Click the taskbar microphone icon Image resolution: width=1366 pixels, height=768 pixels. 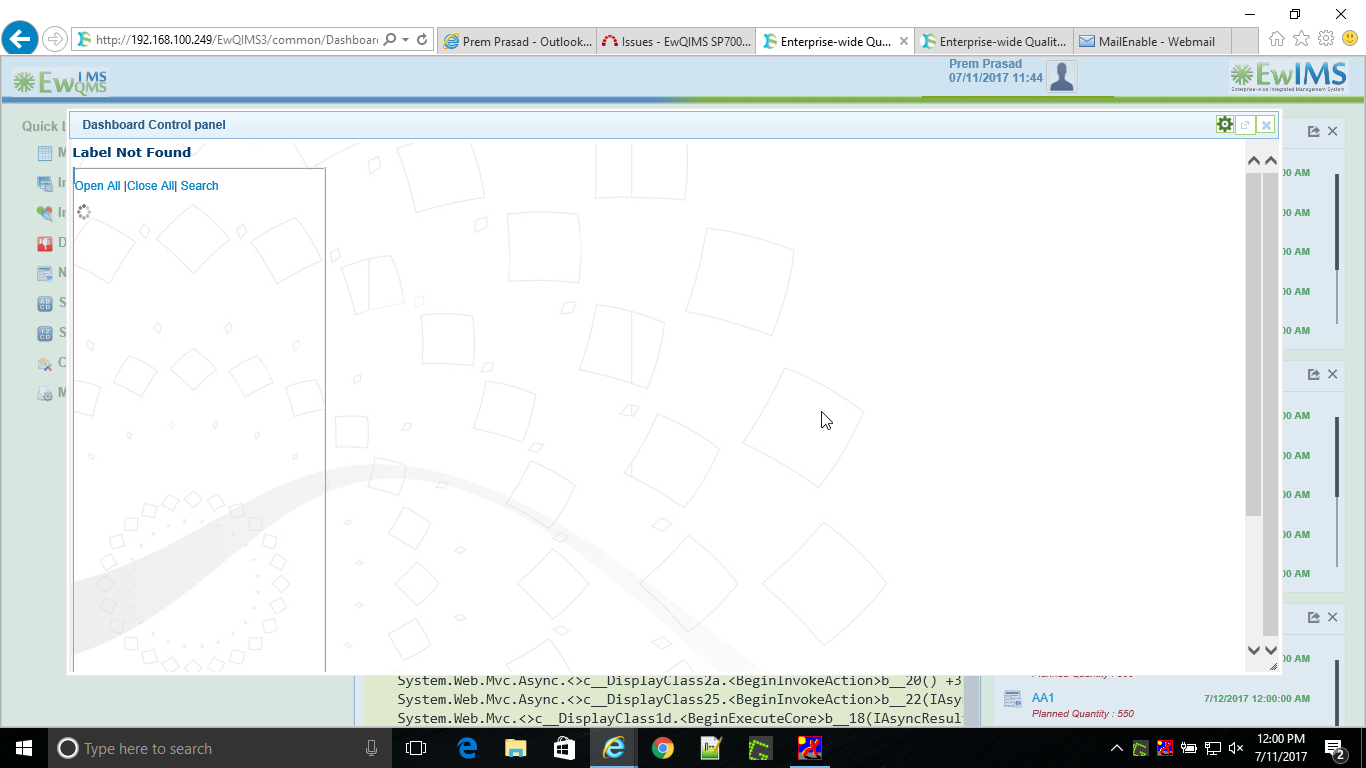372,748
